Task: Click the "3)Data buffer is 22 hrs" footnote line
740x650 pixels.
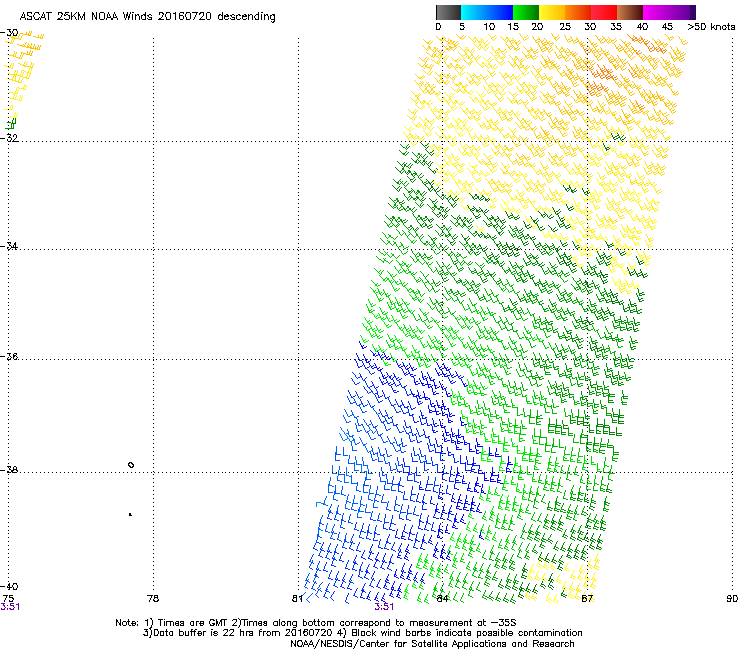Action: [x=362, y=633]
